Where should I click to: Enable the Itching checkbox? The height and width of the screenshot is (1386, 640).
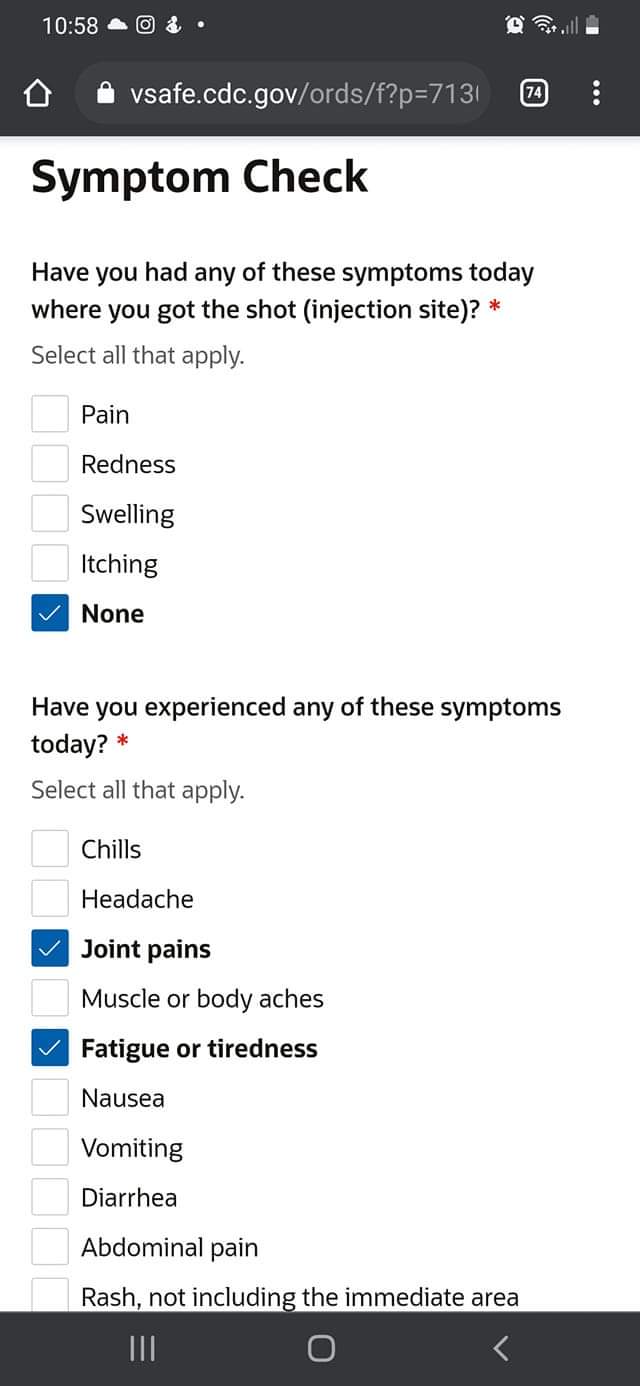click(50, 564)
